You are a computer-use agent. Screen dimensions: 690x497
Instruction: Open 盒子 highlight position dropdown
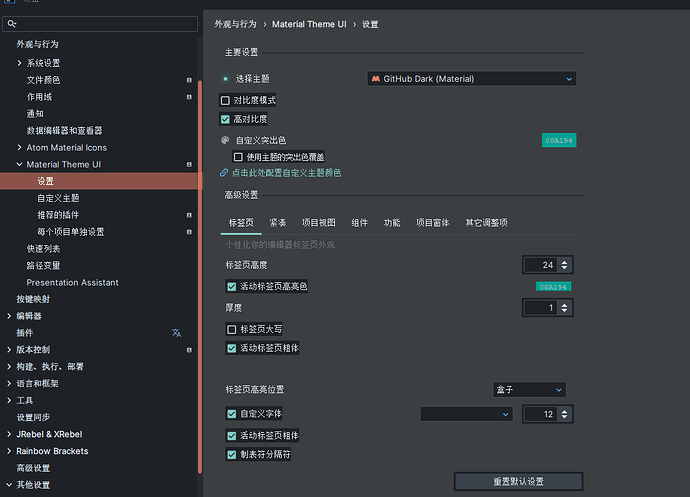pyautogui.click(x=529, y=390)
